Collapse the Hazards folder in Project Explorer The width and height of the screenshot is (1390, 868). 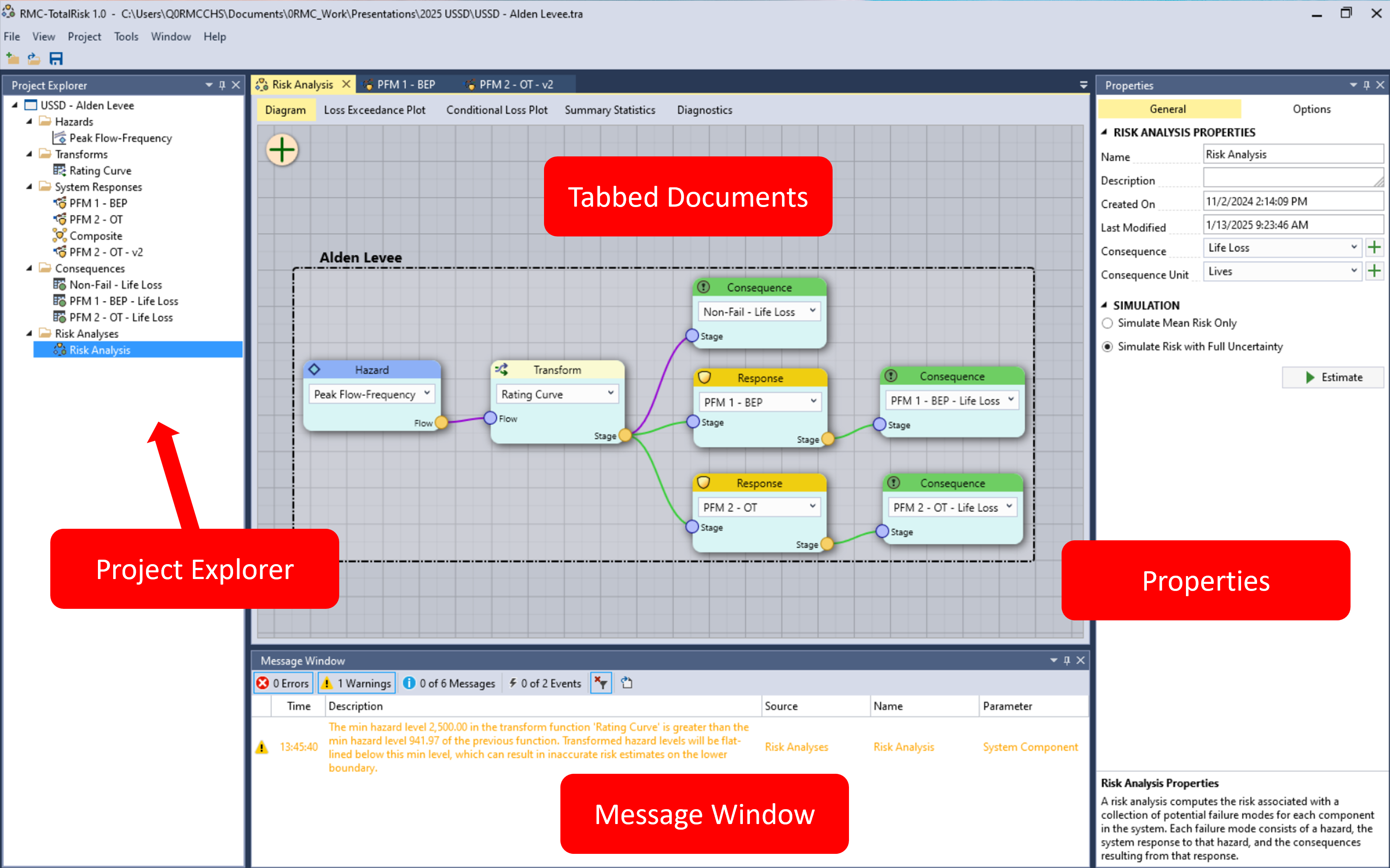pyautogui.click(x=30, y=121)
